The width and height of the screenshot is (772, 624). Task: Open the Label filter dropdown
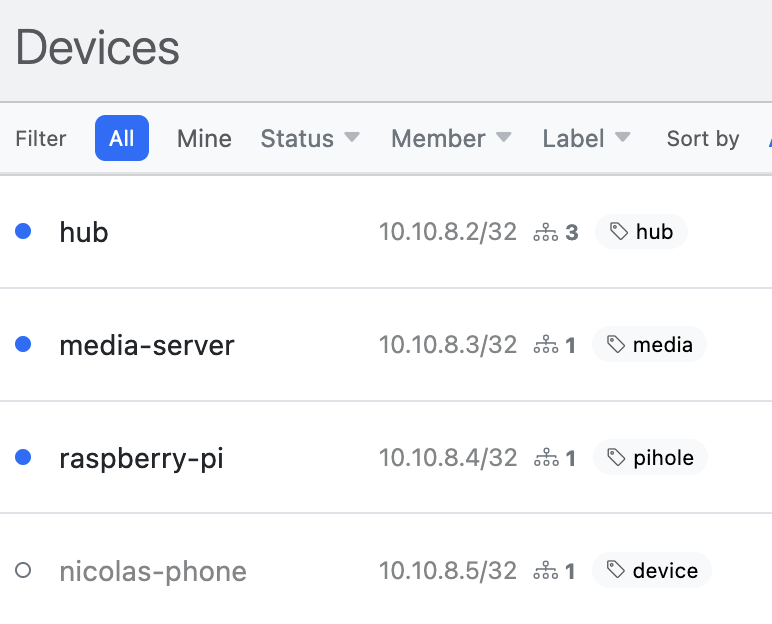[x=586, y=138]
